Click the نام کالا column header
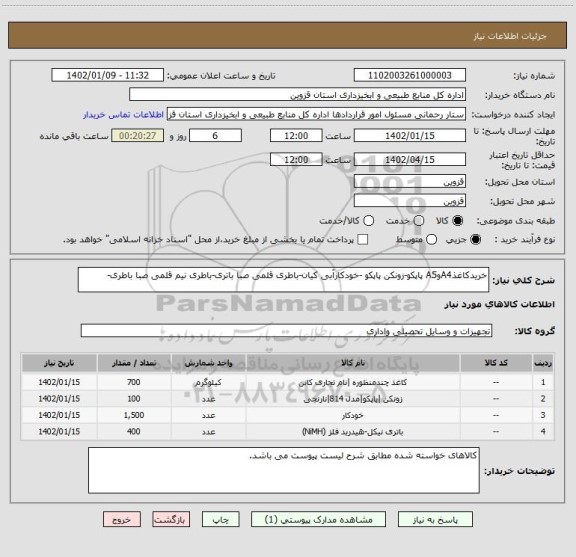This screenshot has width=576, height=557. [x=353, y=363]
